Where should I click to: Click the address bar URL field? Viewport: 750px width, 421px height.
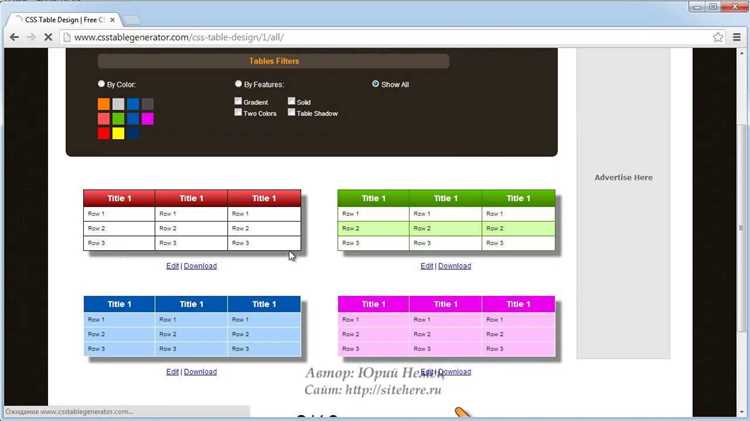coord(385,37)
